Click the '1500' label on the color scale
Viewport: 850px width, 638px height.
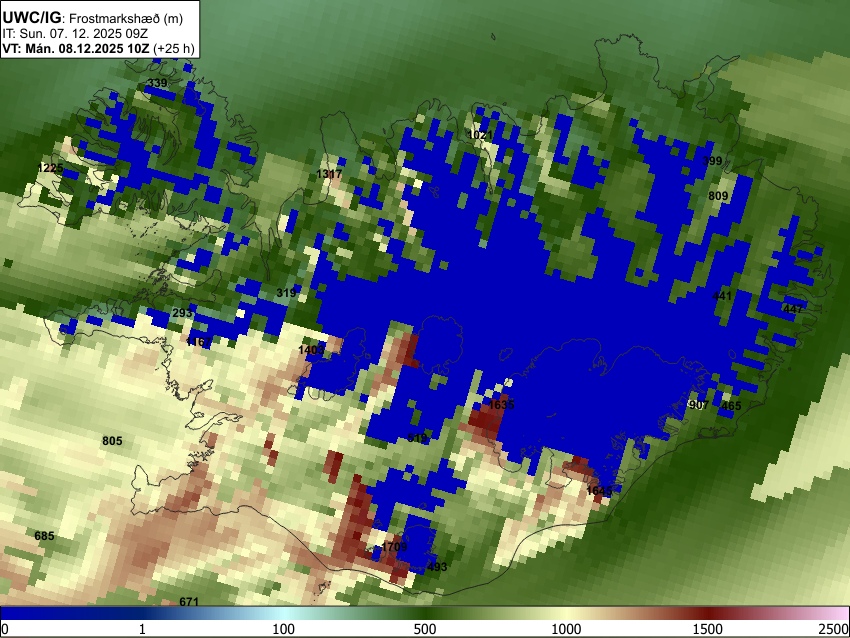[708, 629]
